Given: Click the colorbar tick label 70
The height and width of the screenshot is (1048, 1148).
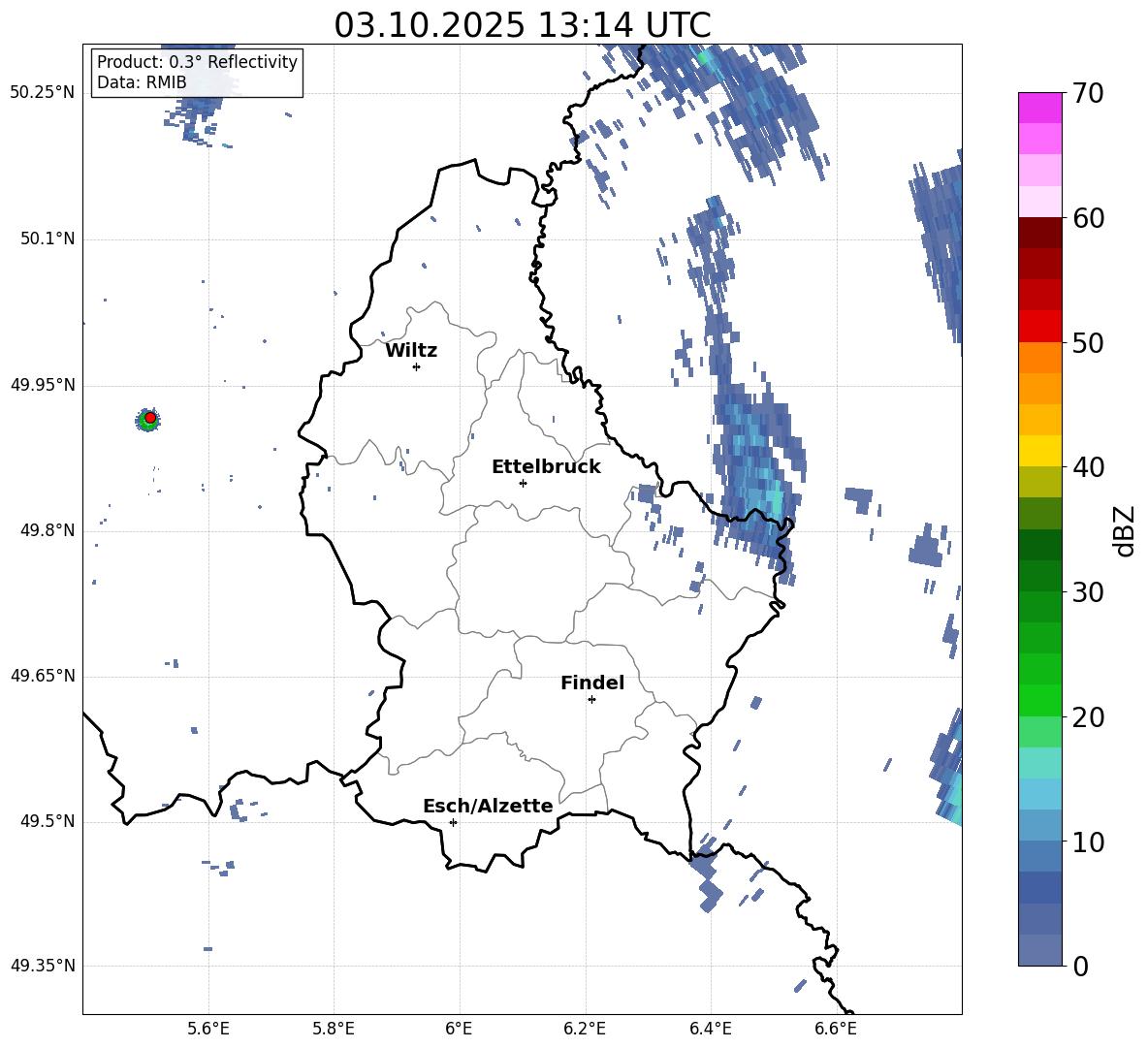Looking at the screenshot, I should pyautogui.click(x=1088, y=94).
